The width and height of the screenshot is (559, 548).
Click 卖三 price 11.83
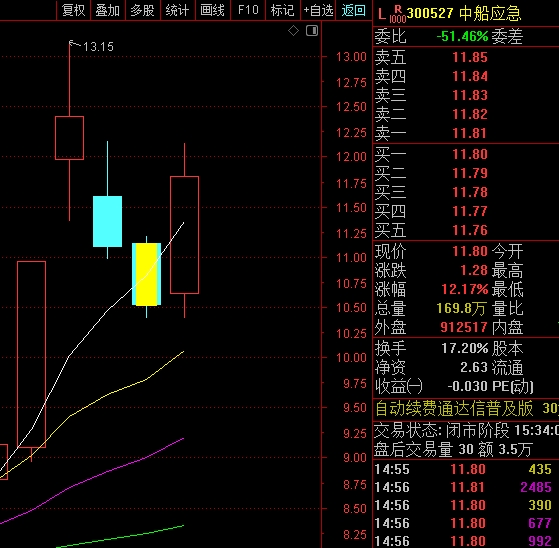pos(470,95)
